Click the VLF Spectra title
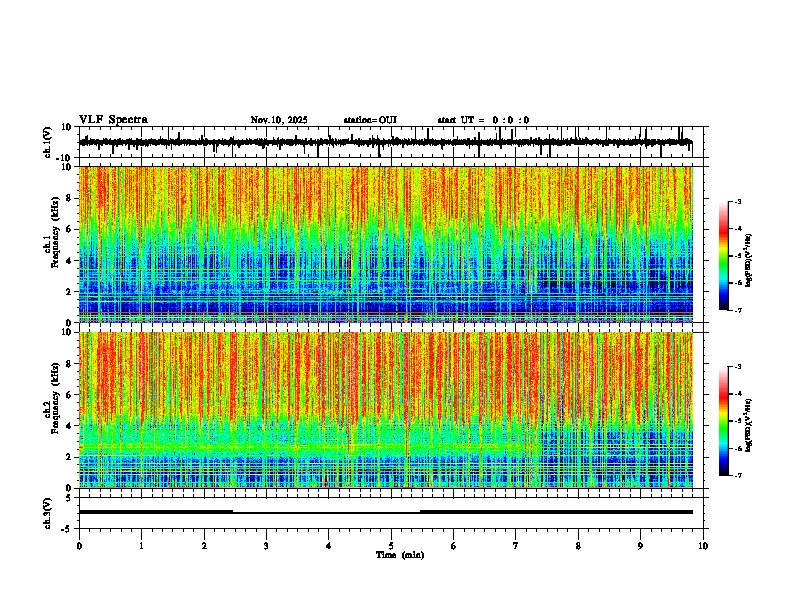 point(113,120)
